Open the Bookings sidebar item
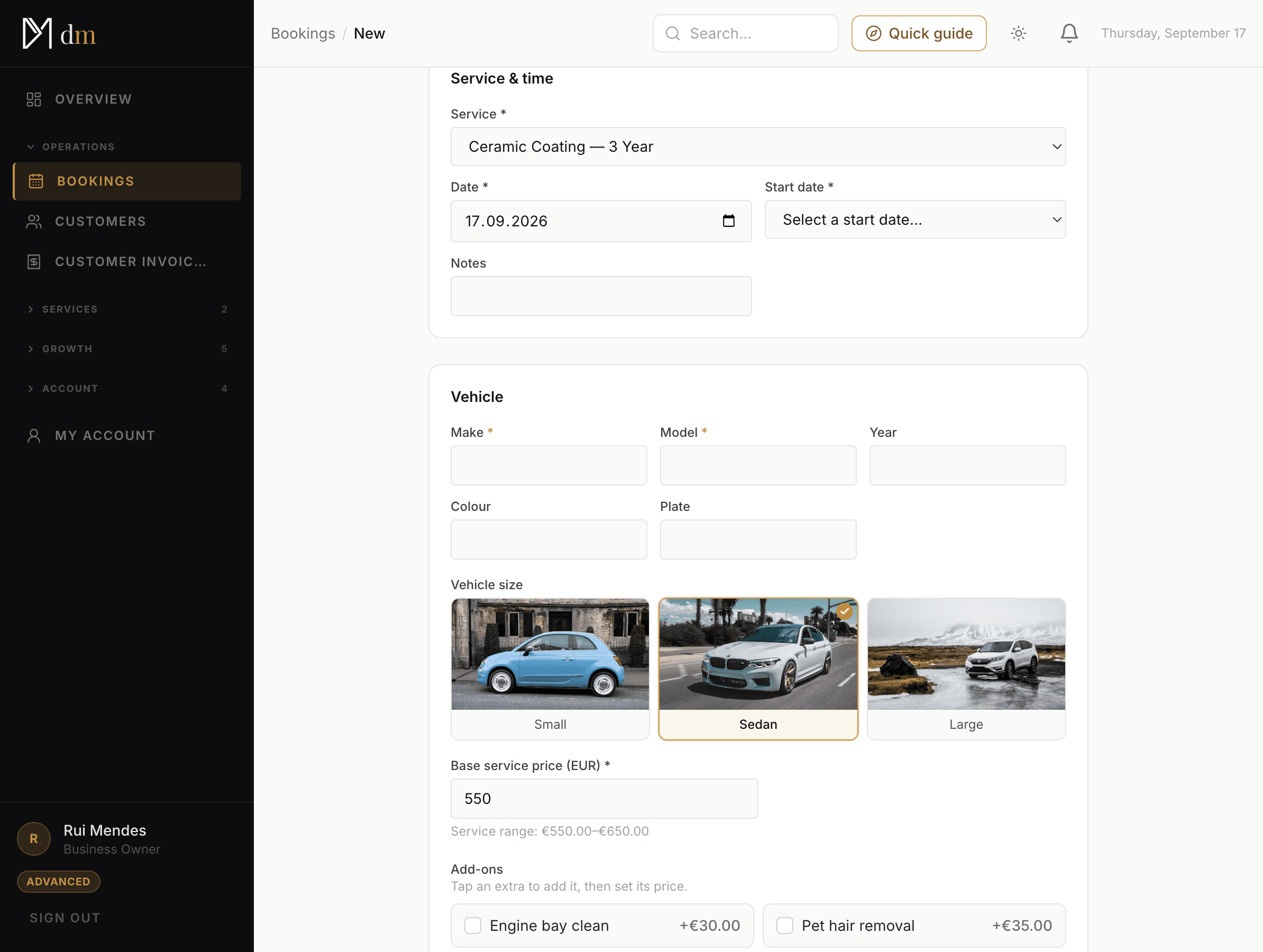 pyautogui.click(x=127, y=181)
